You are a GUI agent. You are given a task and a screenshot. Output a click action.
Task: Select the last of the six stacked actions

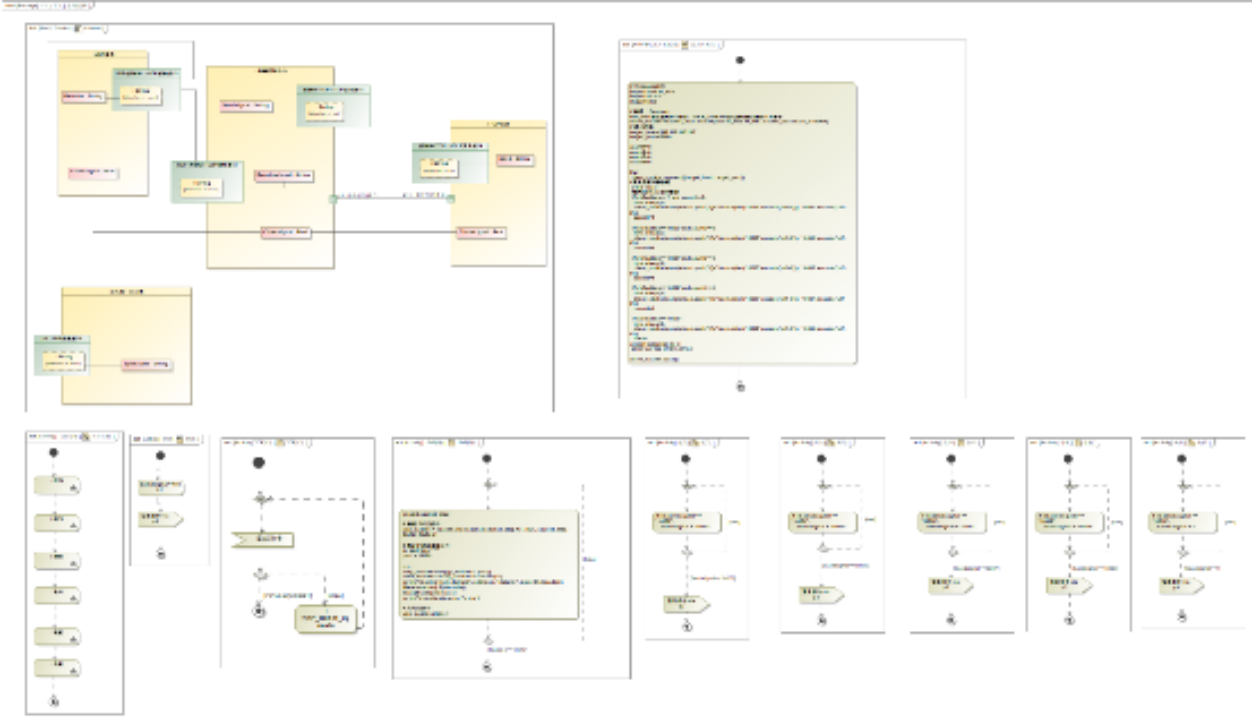click(x=58, y=669)
